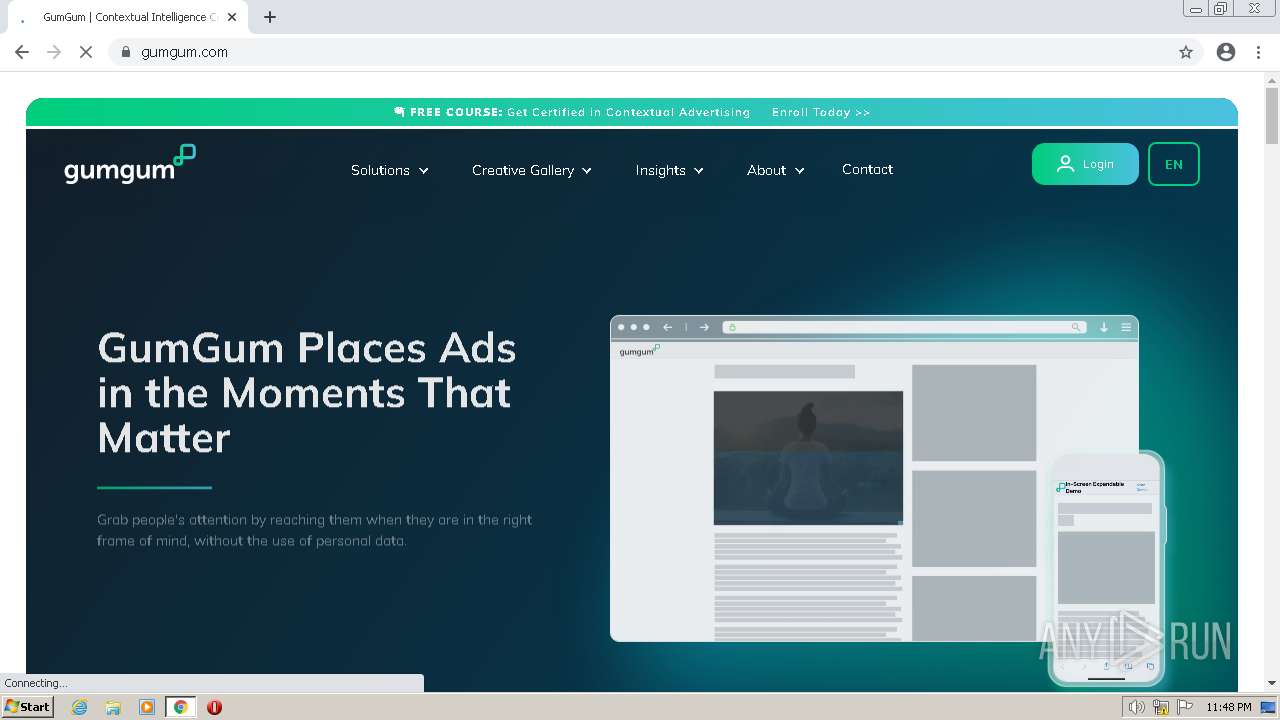The image size is (1280, 720).
Task: Click 'Grab people's attention' paragraph
Action: (314, 530)
